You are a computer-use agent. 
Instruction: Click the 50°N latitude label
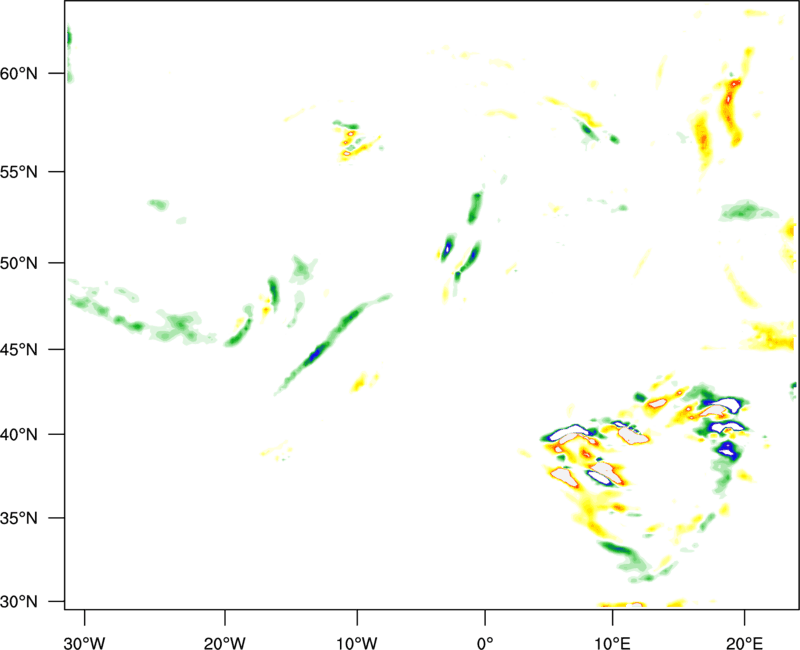[x=19, y=263]
